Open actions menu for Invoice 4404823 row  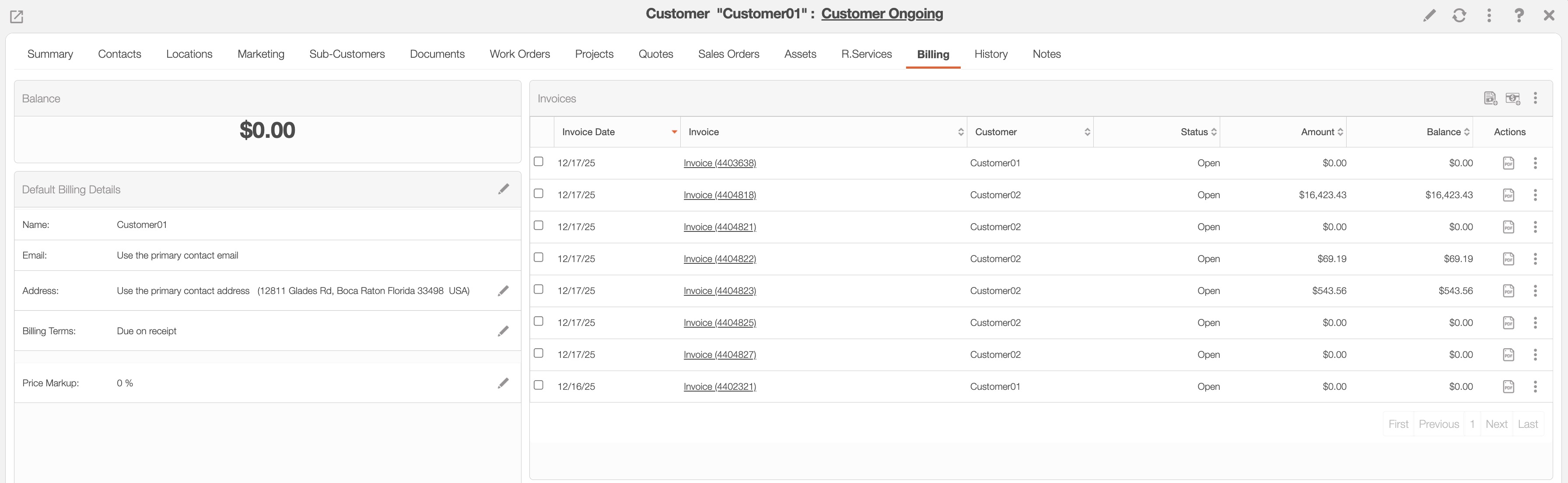point(1535,291)
